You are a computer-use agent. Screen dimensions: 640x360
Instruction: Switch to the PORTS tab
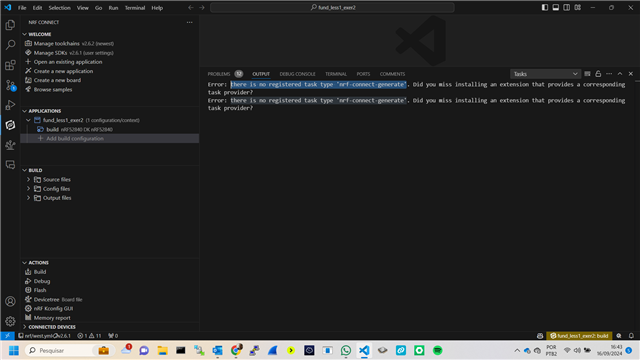(363, 74)
